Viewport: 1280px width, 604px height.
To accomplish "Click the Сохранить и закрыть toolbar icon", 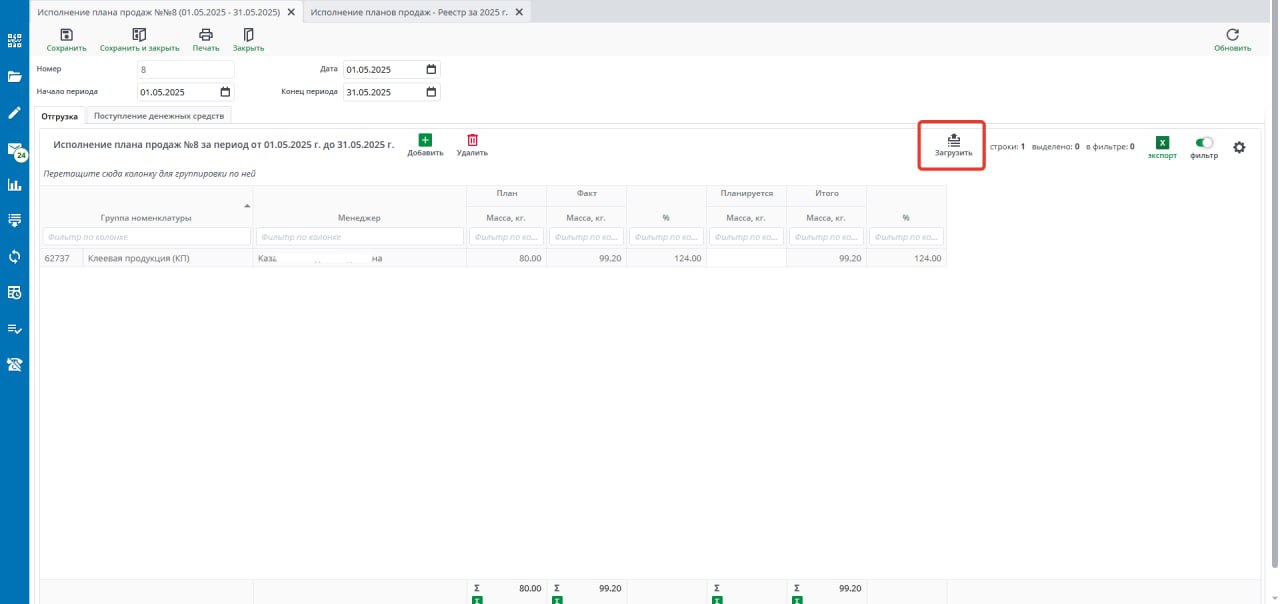I will click(x=139, y=35).
